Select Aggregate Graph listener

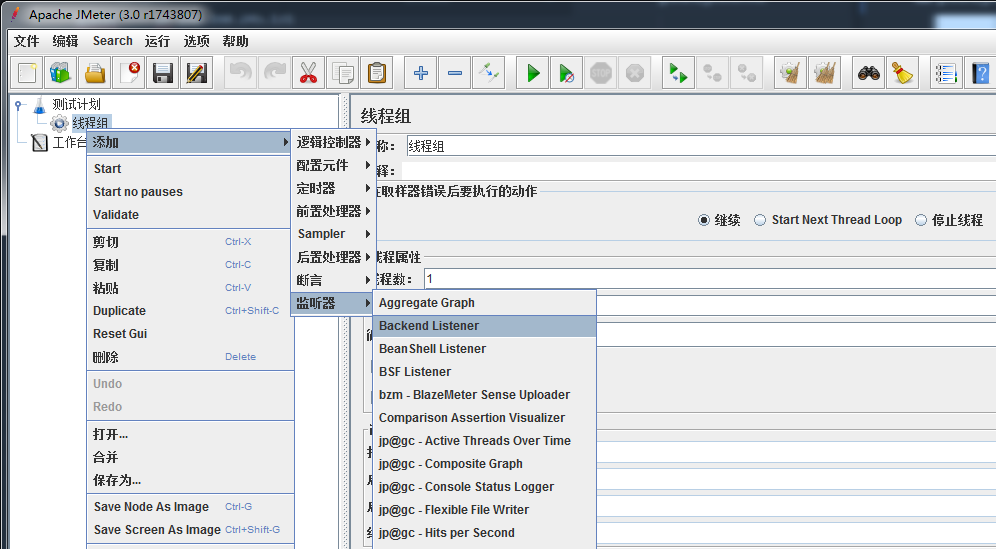(x=485, y=302)
